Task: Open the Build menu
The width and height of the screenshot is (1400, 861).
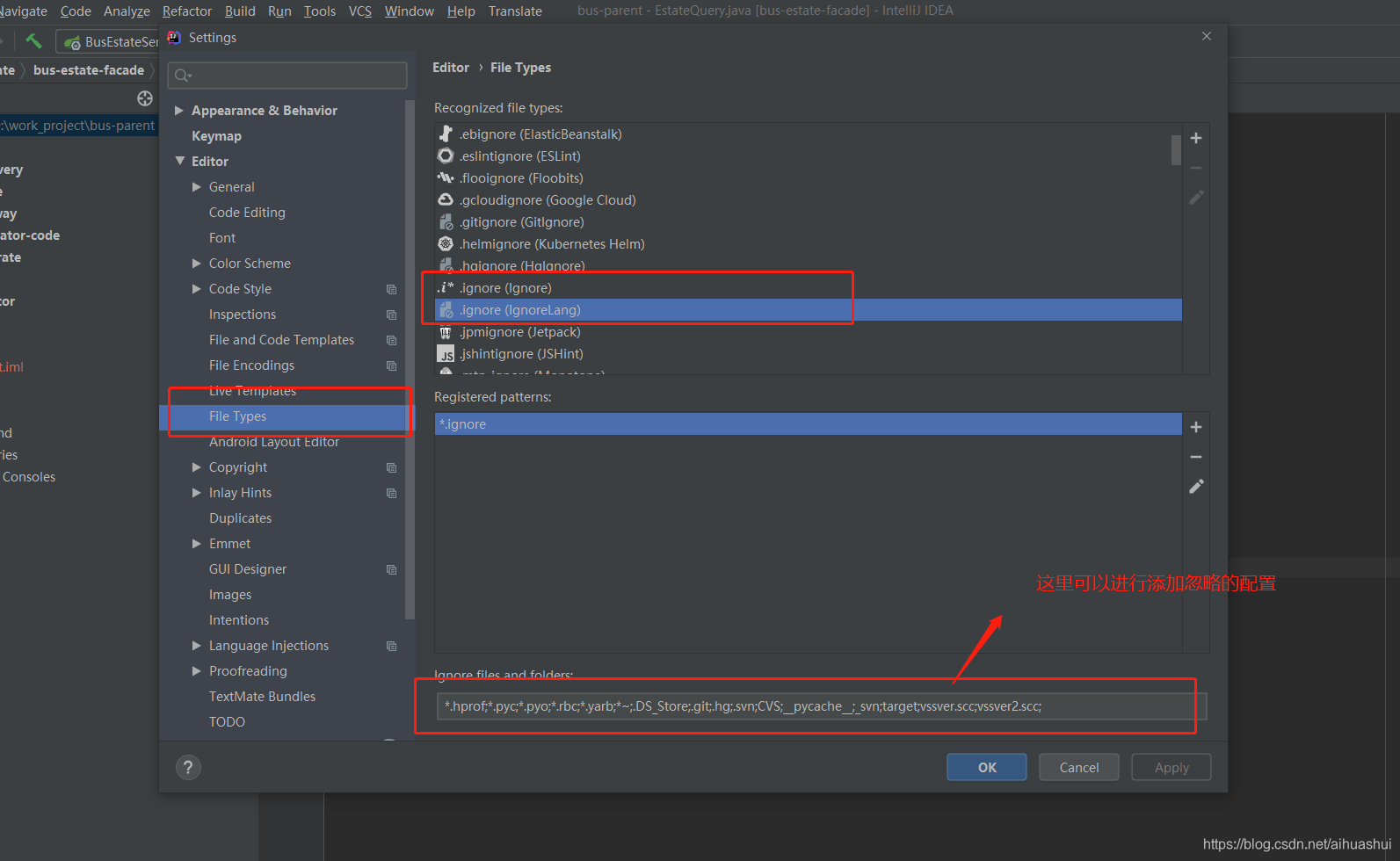Action: 240,11
